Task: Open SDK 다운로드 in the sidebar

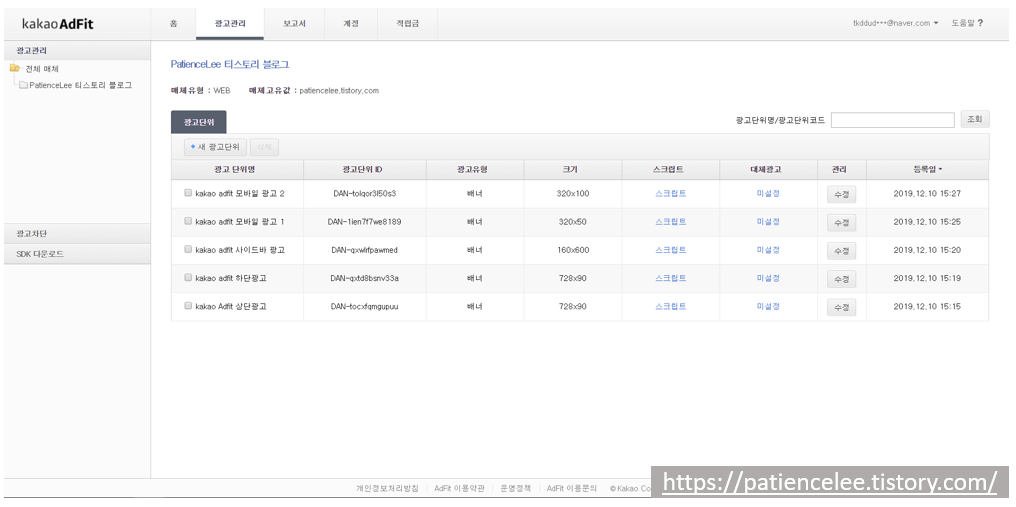Action: tap(77, 254)
